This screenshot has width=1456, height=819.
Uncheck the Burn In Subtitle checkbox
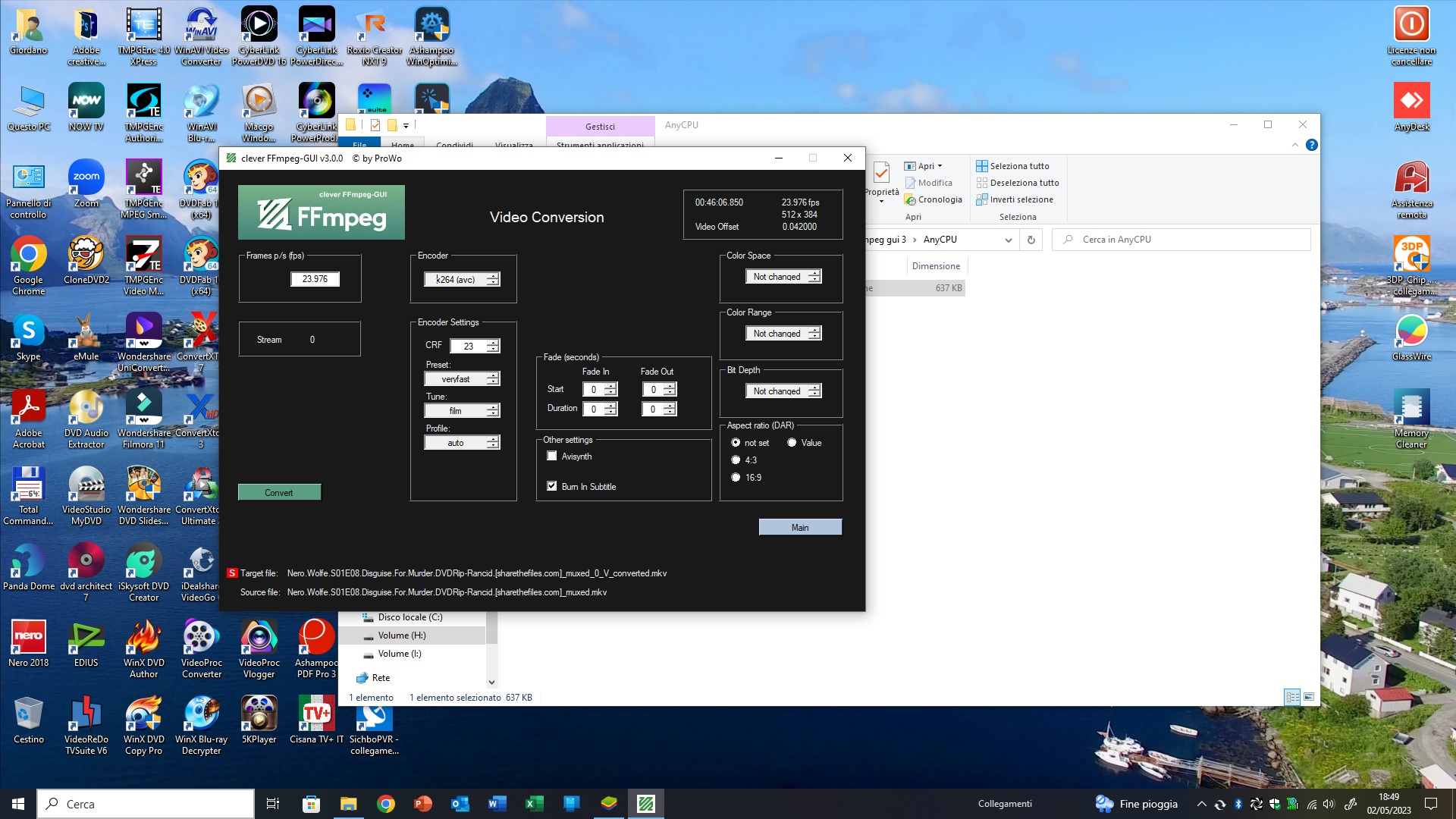(x=552, y=486)
